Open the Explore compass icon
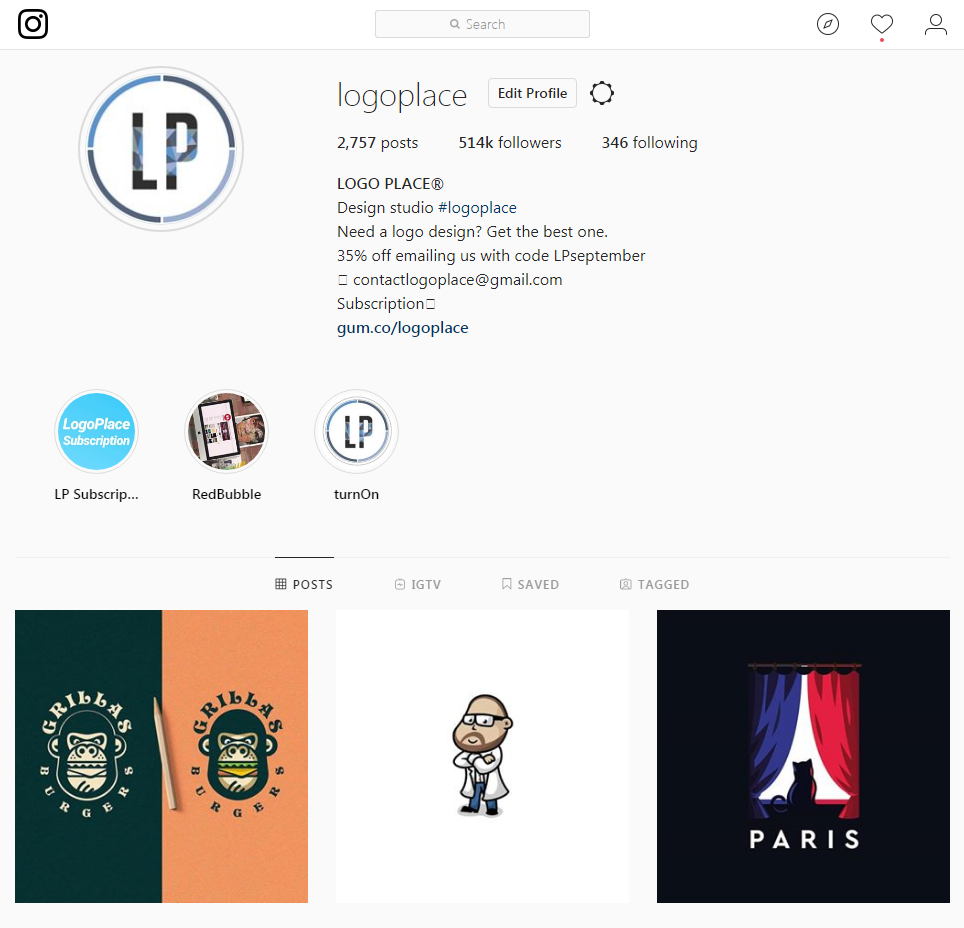This screenshot has width=964, height=928. tap(828, 24)
